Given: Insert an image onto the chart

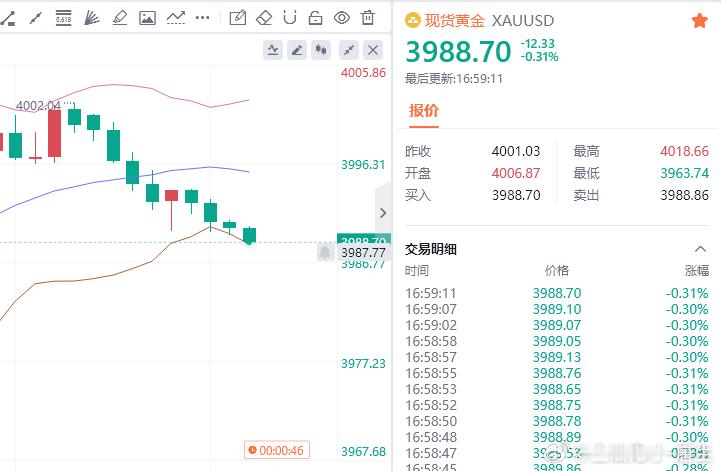Looking at the screenshot, I should [x=147, y=18].
